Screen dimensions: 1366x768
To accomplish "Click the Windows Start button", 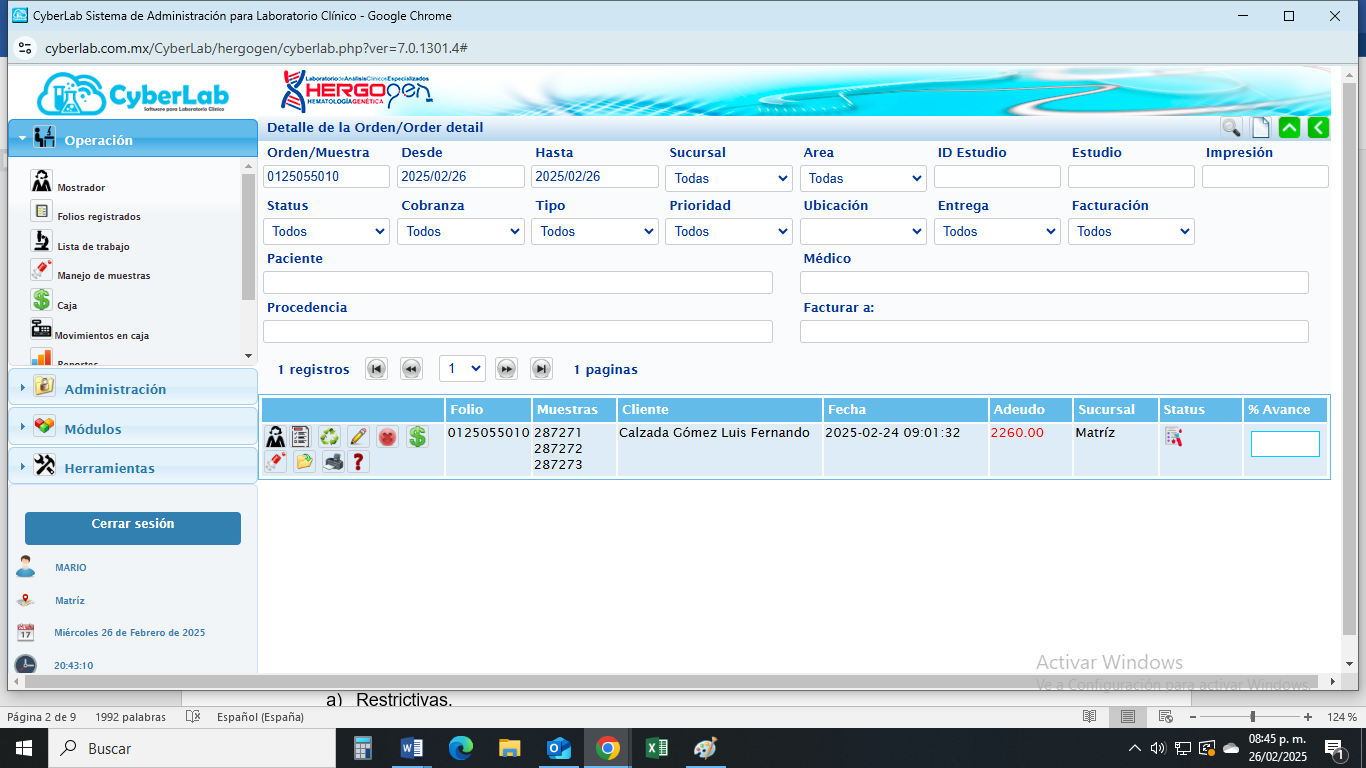I will (x=23, y=748).
